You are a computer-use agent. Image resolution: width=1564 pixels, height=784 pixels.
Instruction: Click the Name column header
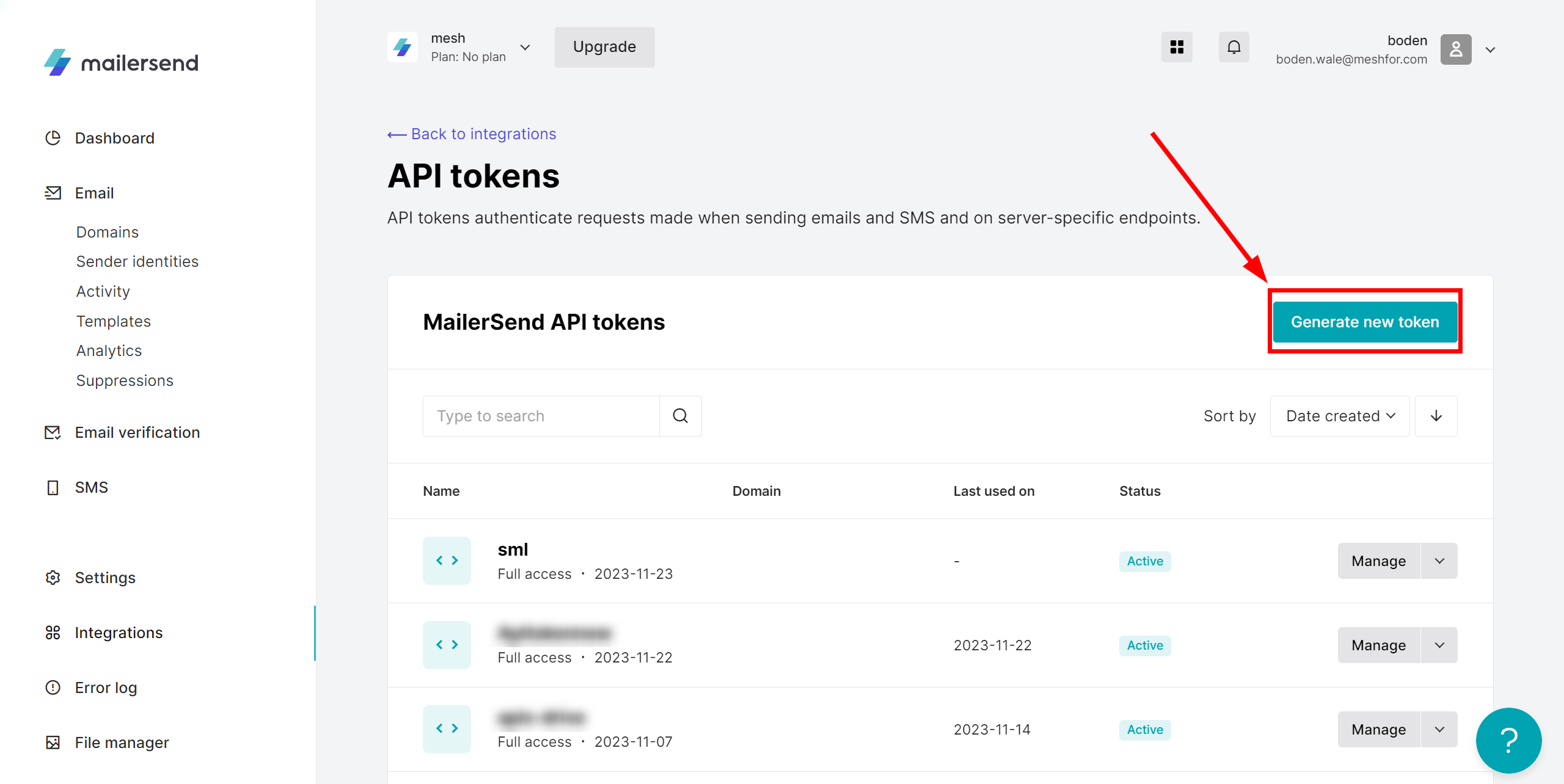coord(441,491)
